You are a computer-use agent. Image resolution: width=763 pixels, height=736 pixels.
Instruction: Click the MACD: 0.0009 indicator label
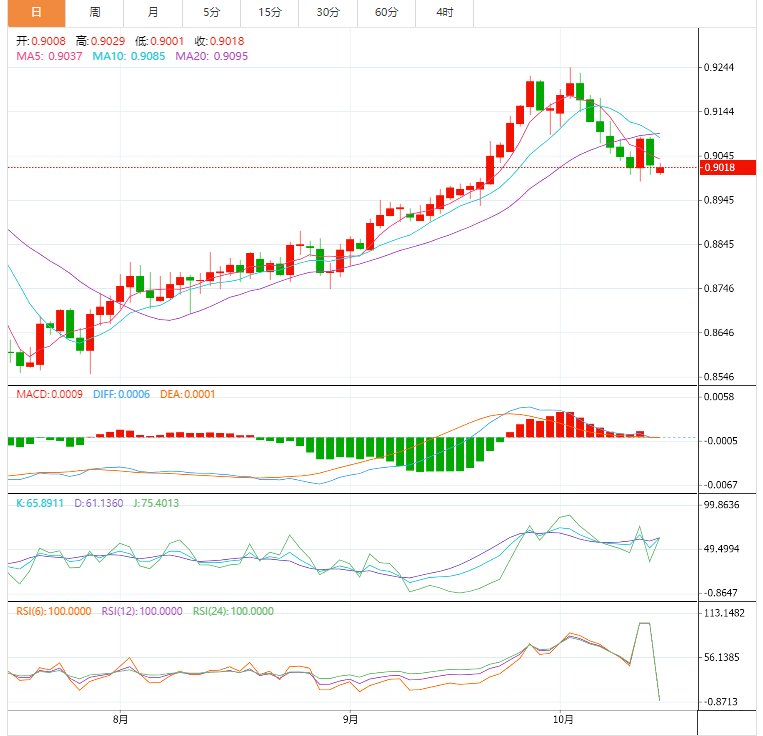50,395
